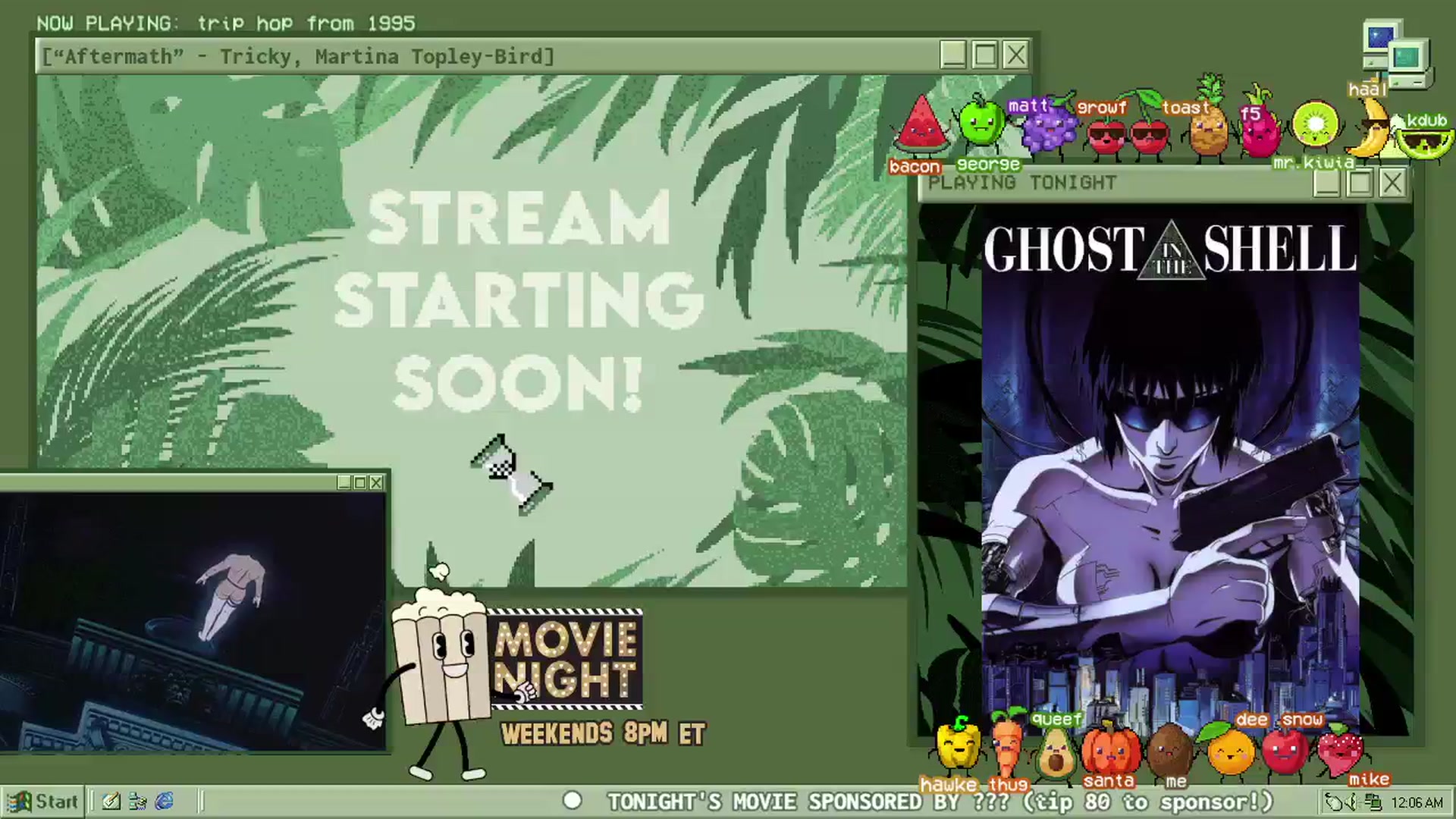Click the 'STREAM STARTING SOON!' text
The width and height of the screenshot is (1456, 819).
[x=519, y=300]
